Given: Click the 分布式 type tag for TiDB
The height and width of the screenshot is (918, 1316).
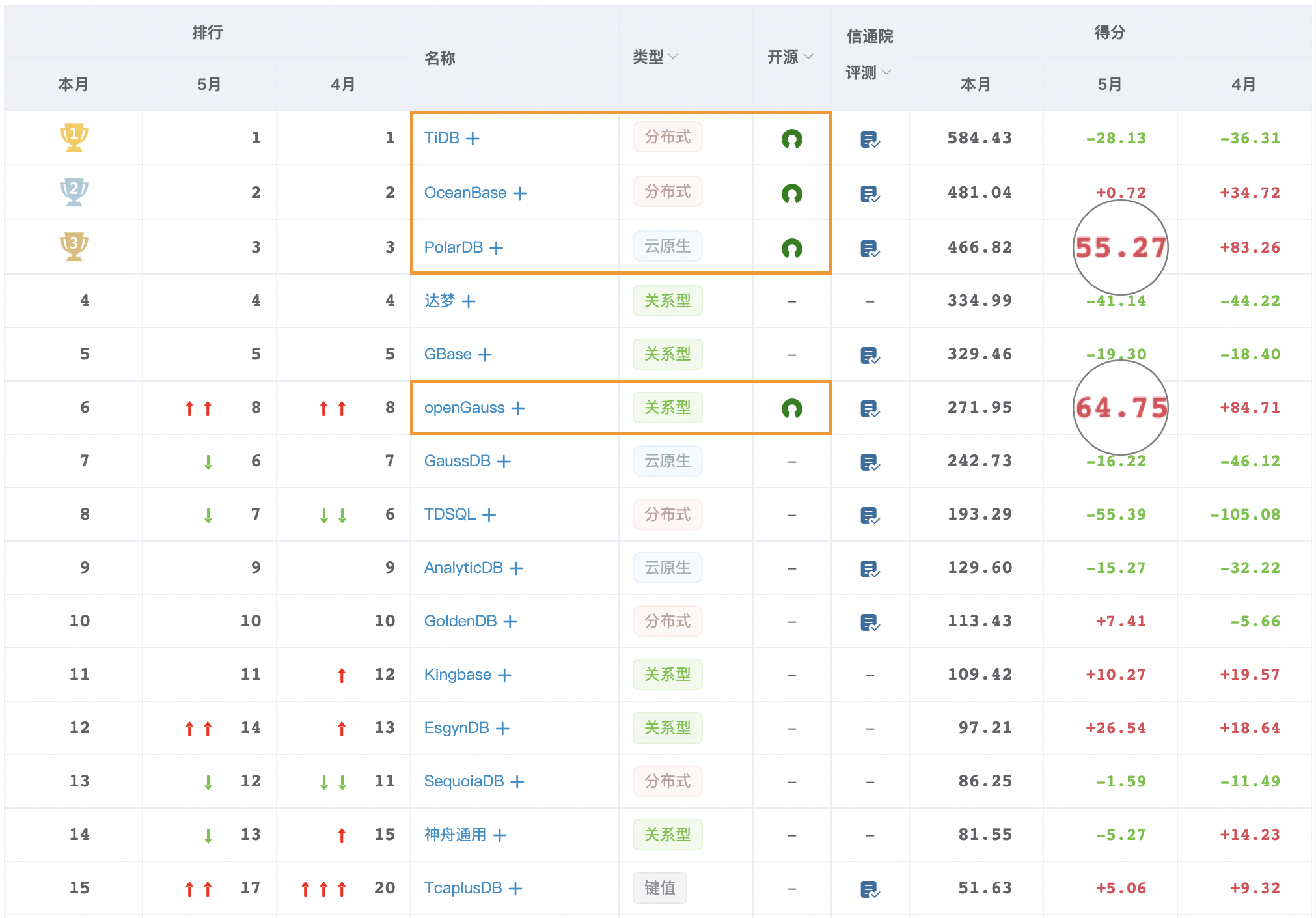Looking at the screenshot, I should point(667,137).
